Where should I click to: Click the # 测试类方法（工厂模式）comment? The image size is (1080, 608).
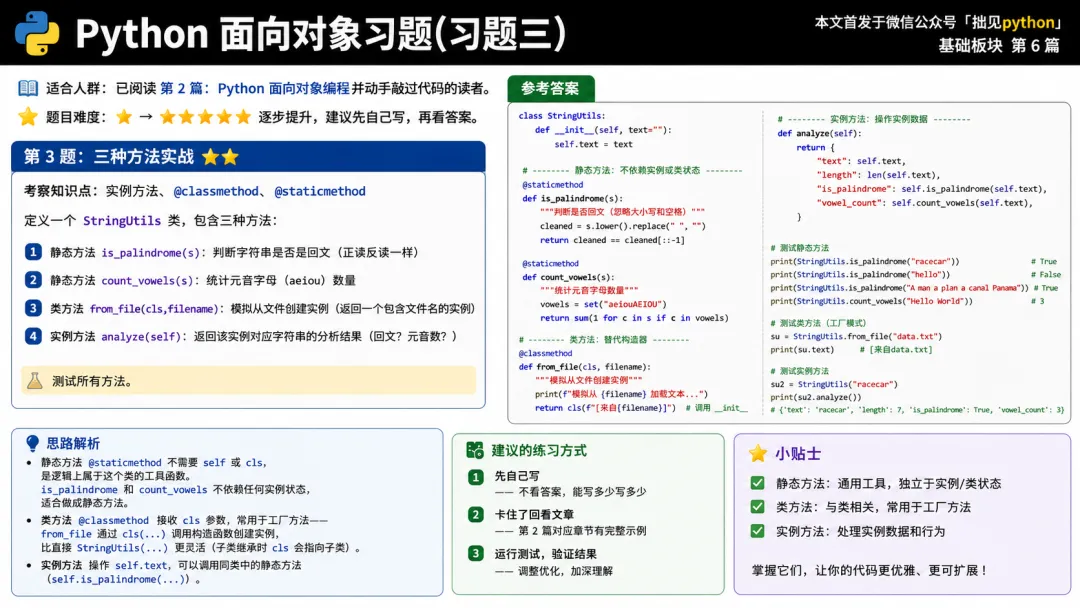coord(818,323)
